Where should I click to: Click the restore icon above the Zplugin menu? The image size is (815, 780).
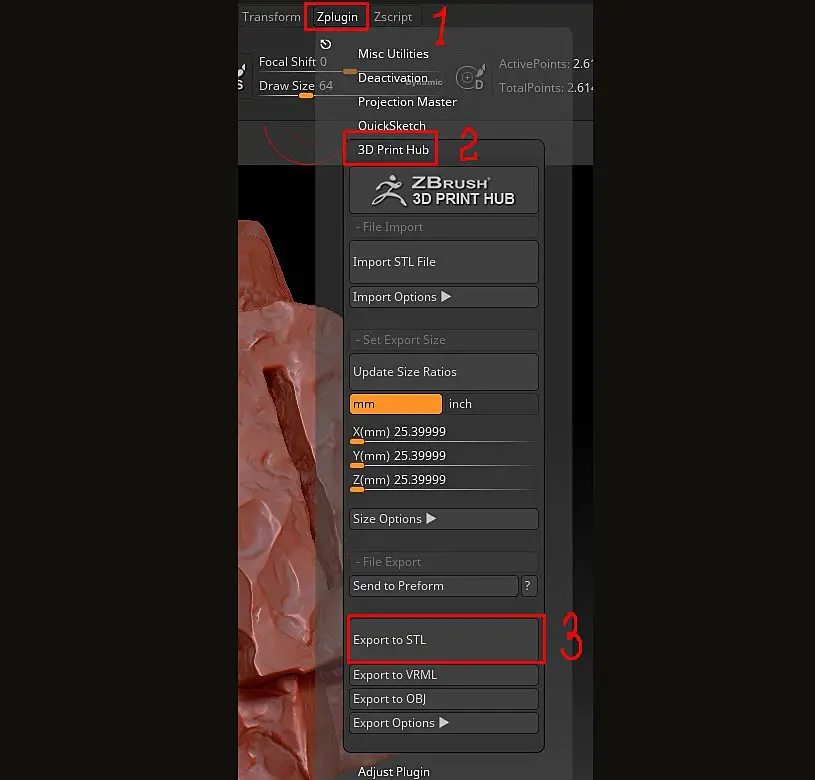click(326, 45)
